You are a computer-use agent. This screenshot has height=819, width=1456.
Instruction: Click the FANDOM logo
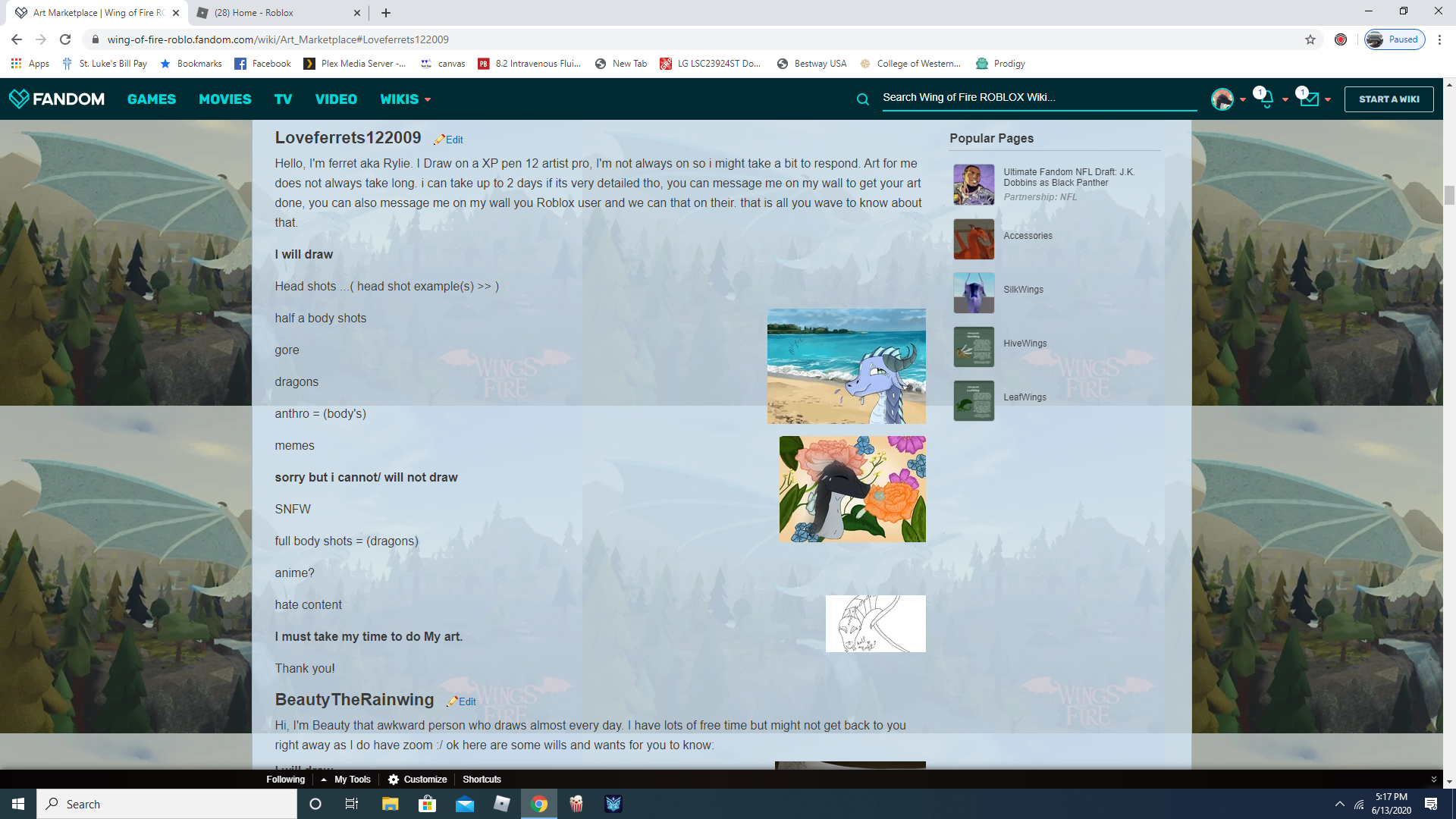(57, 99)
